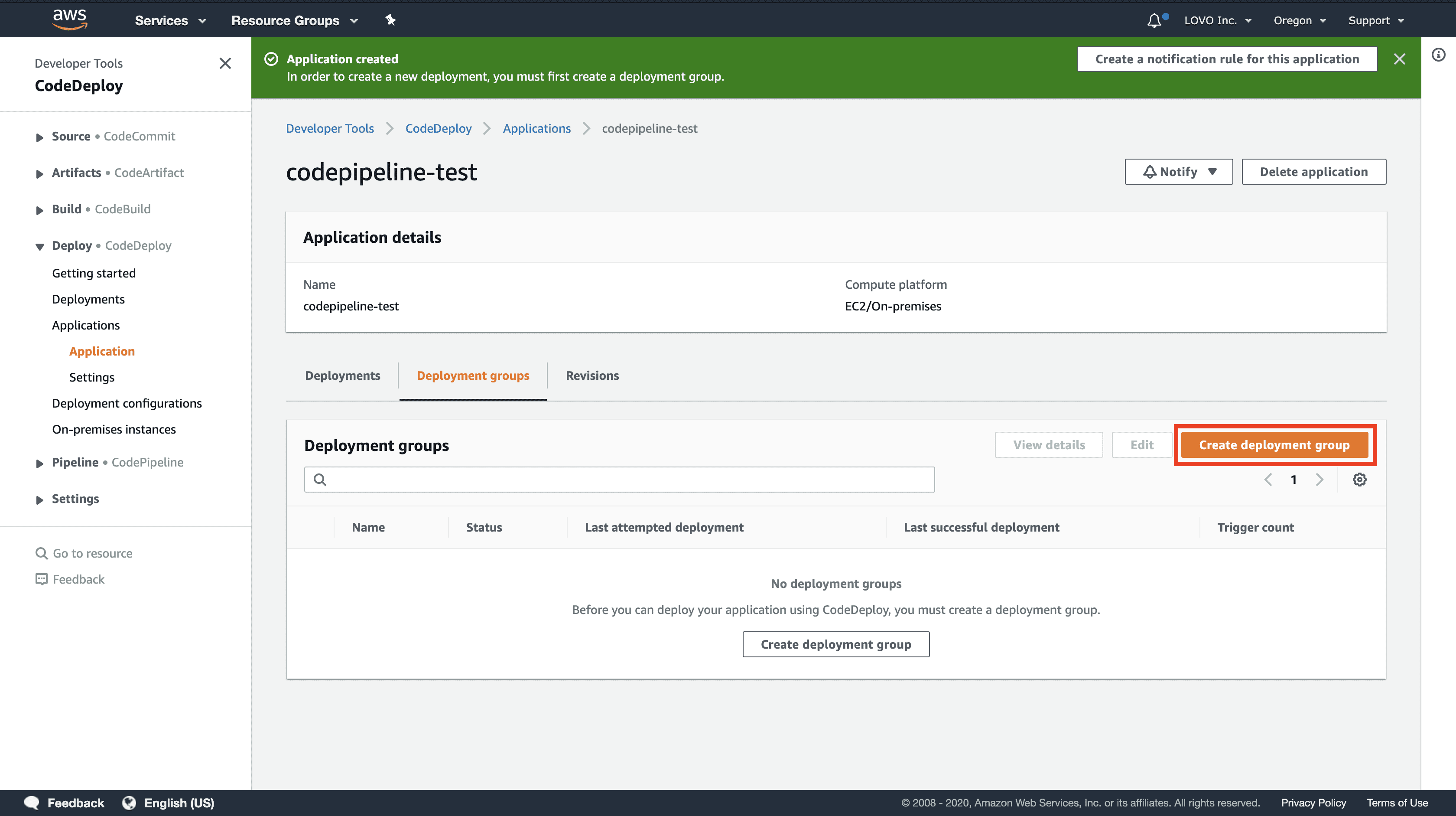This screenshot has width=1456, height=816.
Task: Open Getting started in sidebar
Action: [x=94, y=273]
